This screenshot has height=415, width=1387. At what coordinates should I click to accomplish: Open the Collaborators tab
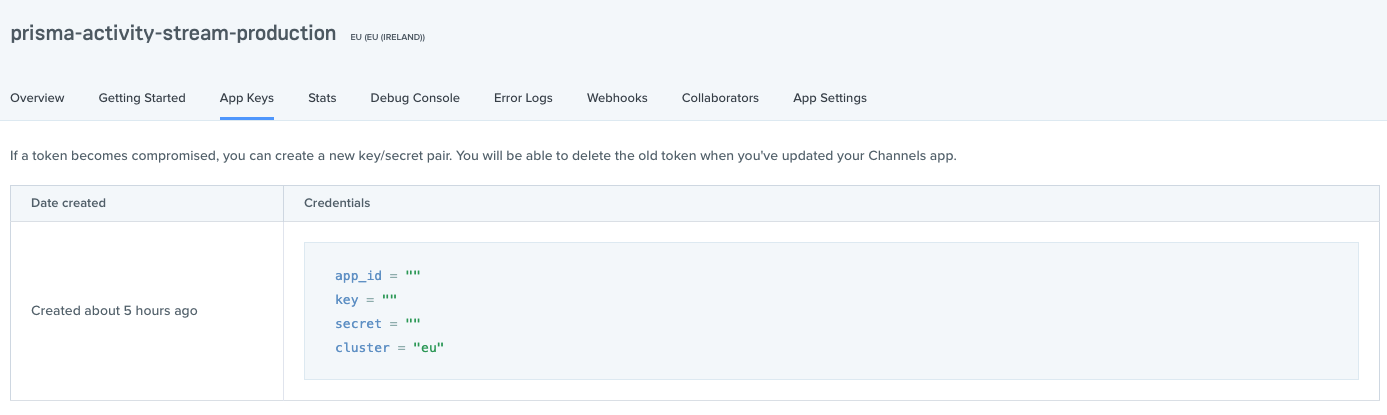(720, 98)
